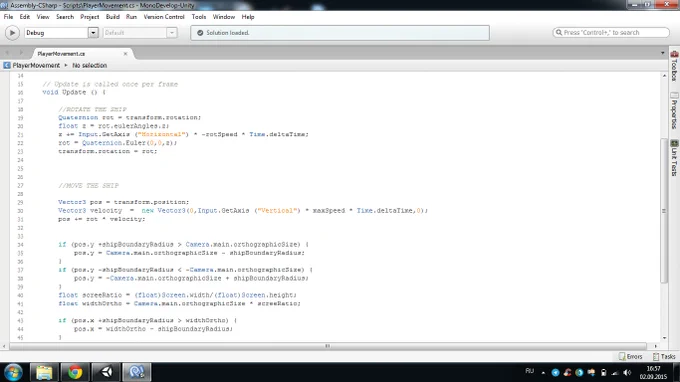
Task: Click the 'Vector3 pos = transform.position;' line
Action: click(x=124, y=202)
